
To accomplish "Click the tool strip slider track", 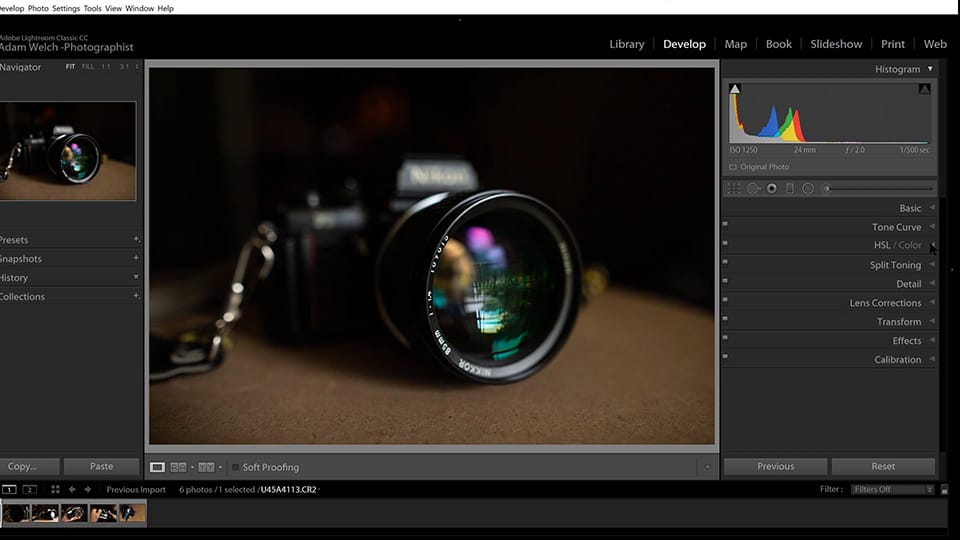I will point(879,189).
